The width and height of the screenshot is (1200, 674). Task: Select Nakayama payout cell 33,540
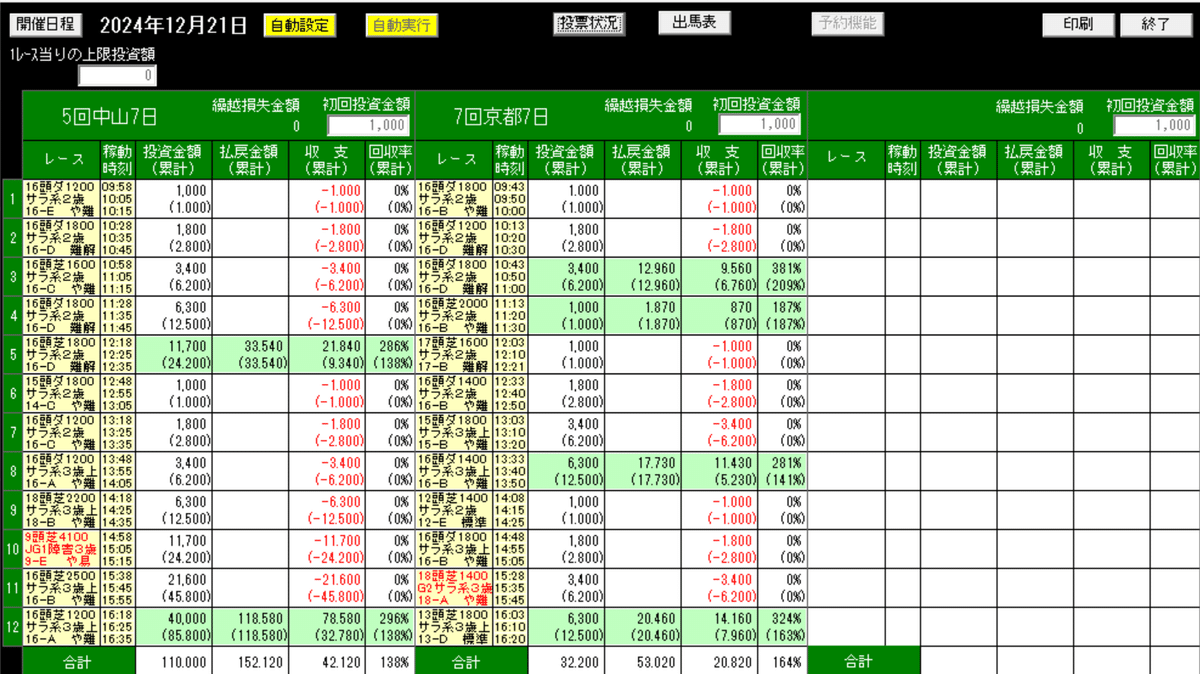250,354
